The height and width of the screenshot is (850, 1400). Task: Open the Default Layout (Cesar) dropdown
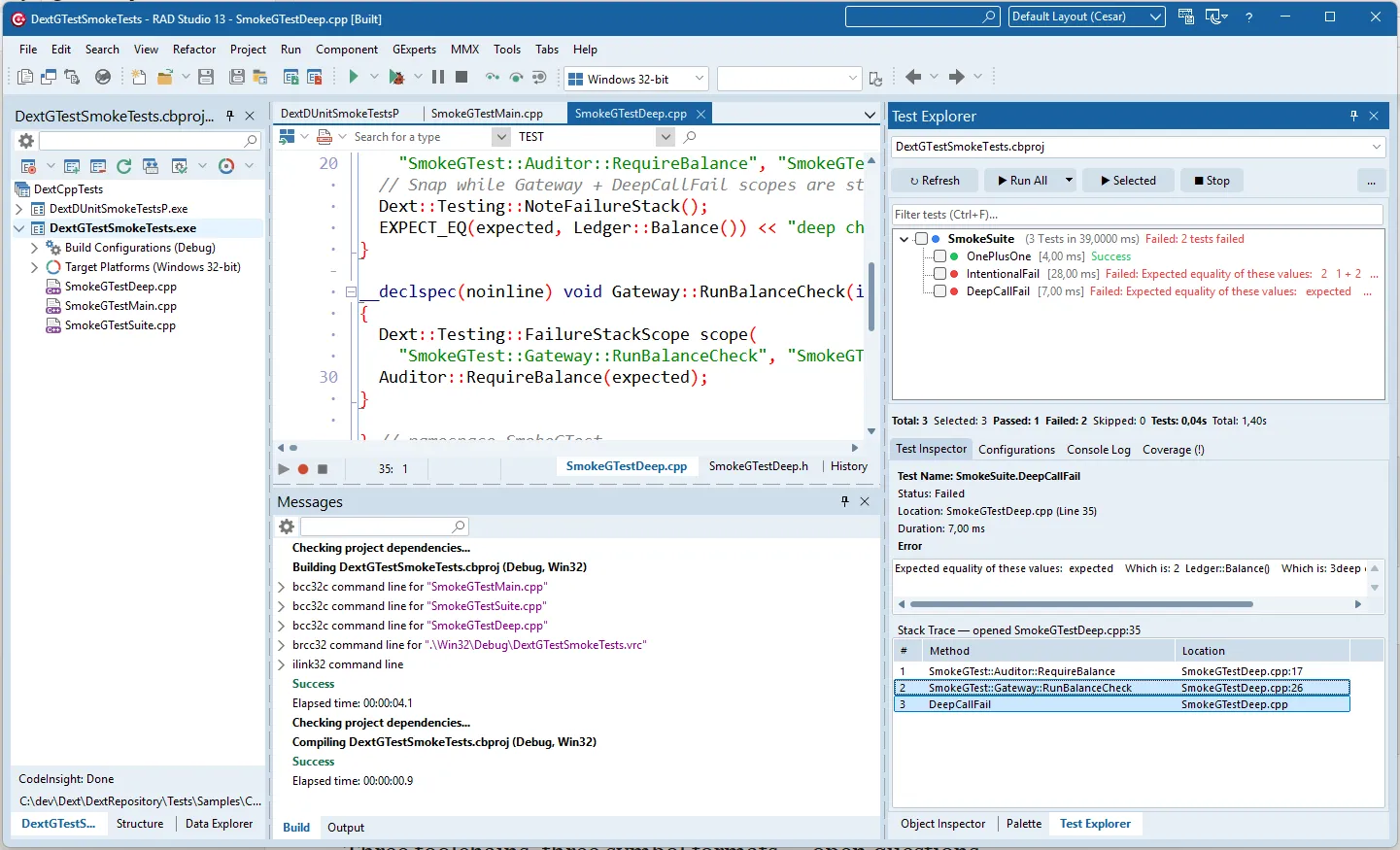pyautogui.click(x=1086, y=17)
